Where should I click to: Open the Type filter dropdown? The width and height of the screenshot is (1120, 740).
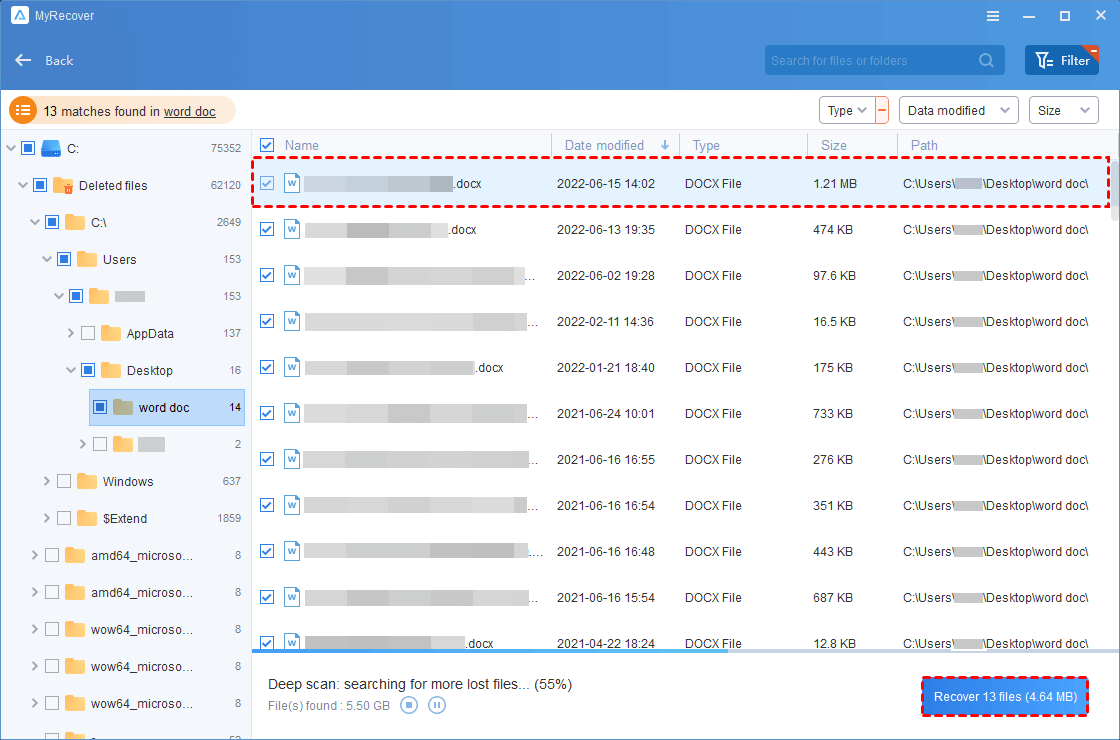click(x=846, y=110)
